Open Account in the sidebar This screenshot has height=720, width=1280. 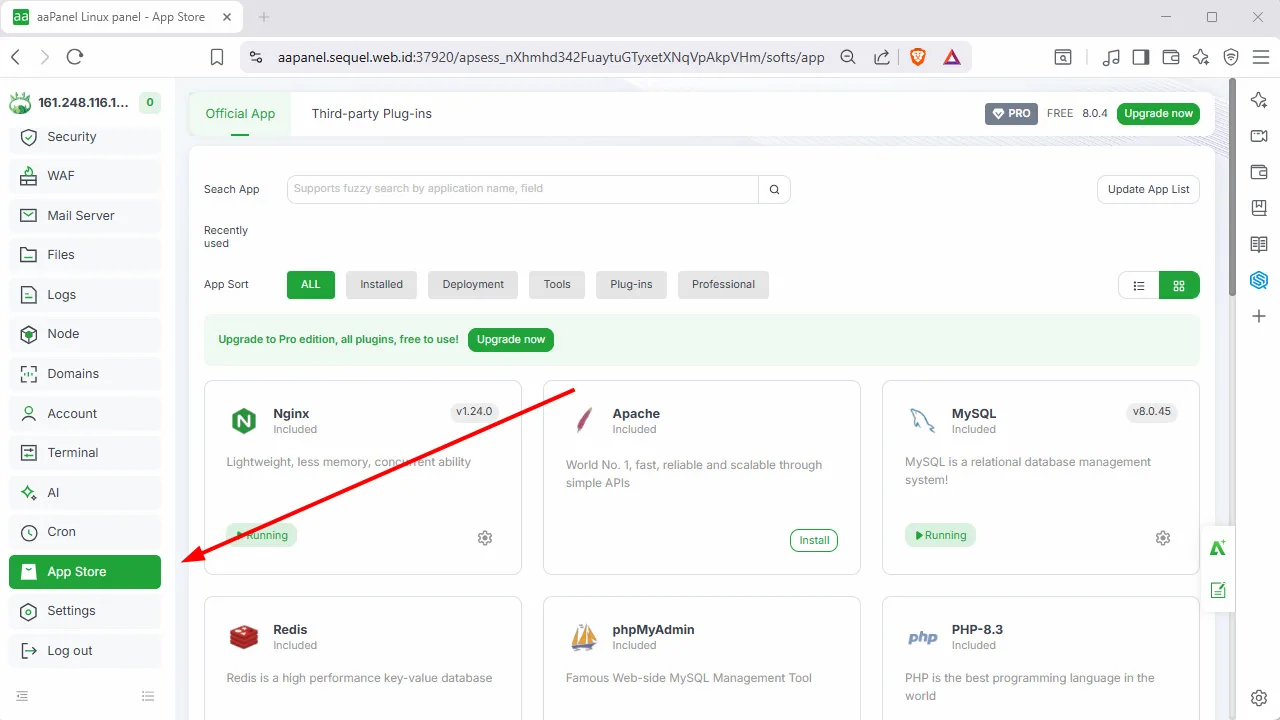85,414
